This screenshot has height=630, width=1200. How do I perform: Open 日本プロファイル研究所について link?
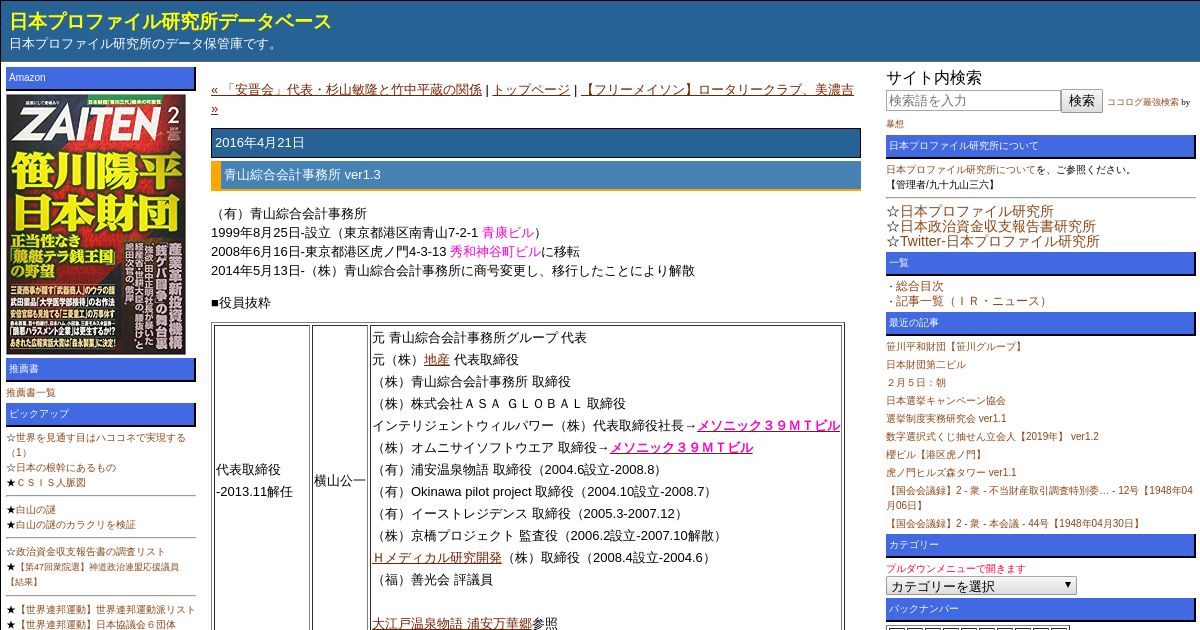click(961, 170)
